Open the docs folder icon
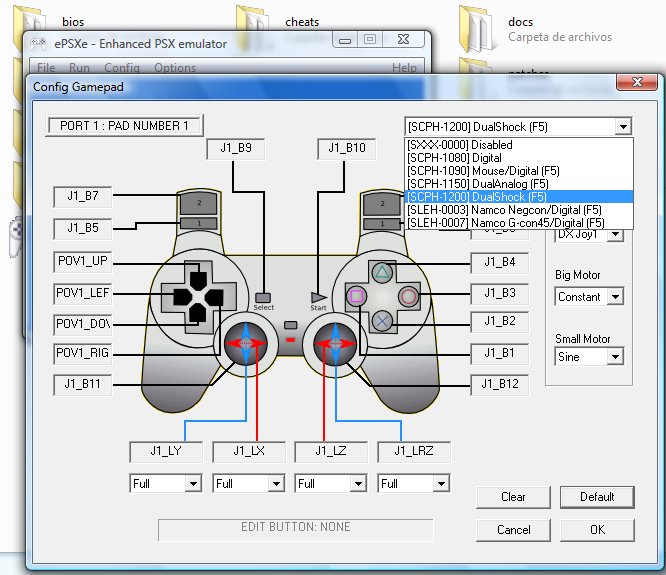666x575 pixels. 478,28
